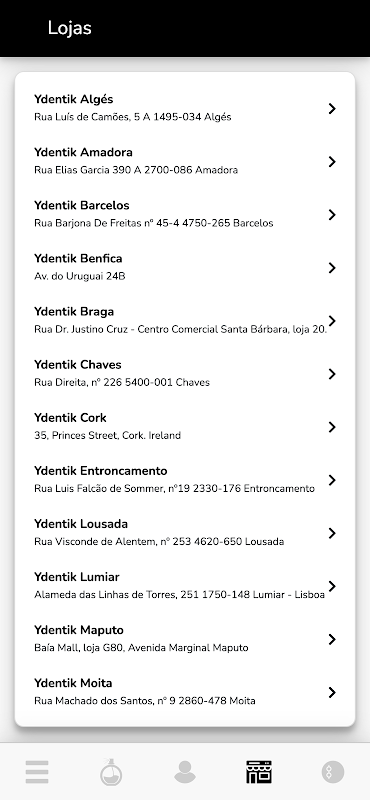
Task: Select the Ydentik Entroncamento store title
Action: pos(101,470)
